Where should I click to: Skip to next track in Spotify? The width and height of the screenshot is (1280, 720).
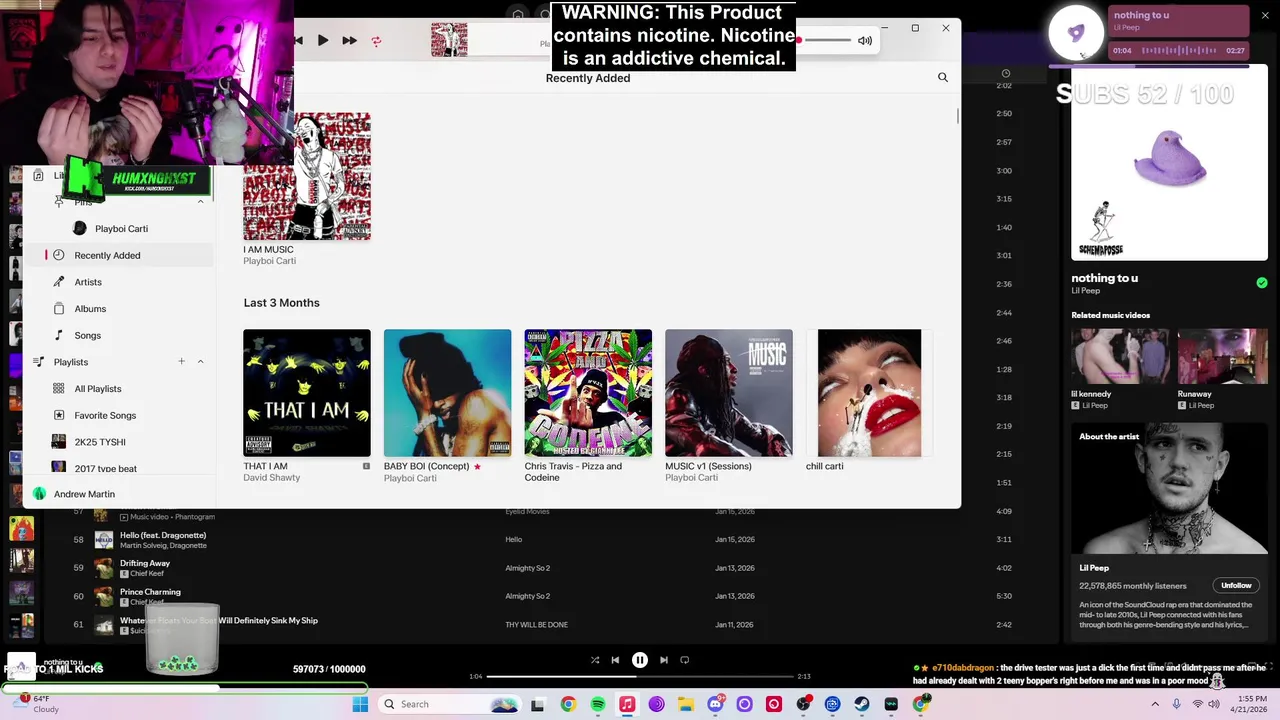click(664, 660)
